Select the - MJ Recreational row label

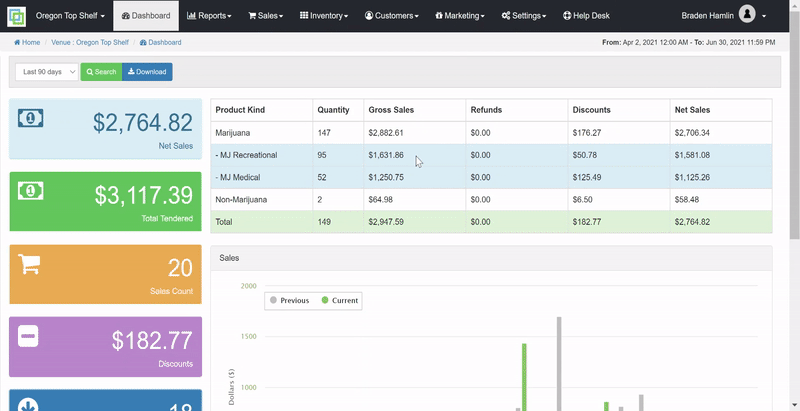click(246, 155)
